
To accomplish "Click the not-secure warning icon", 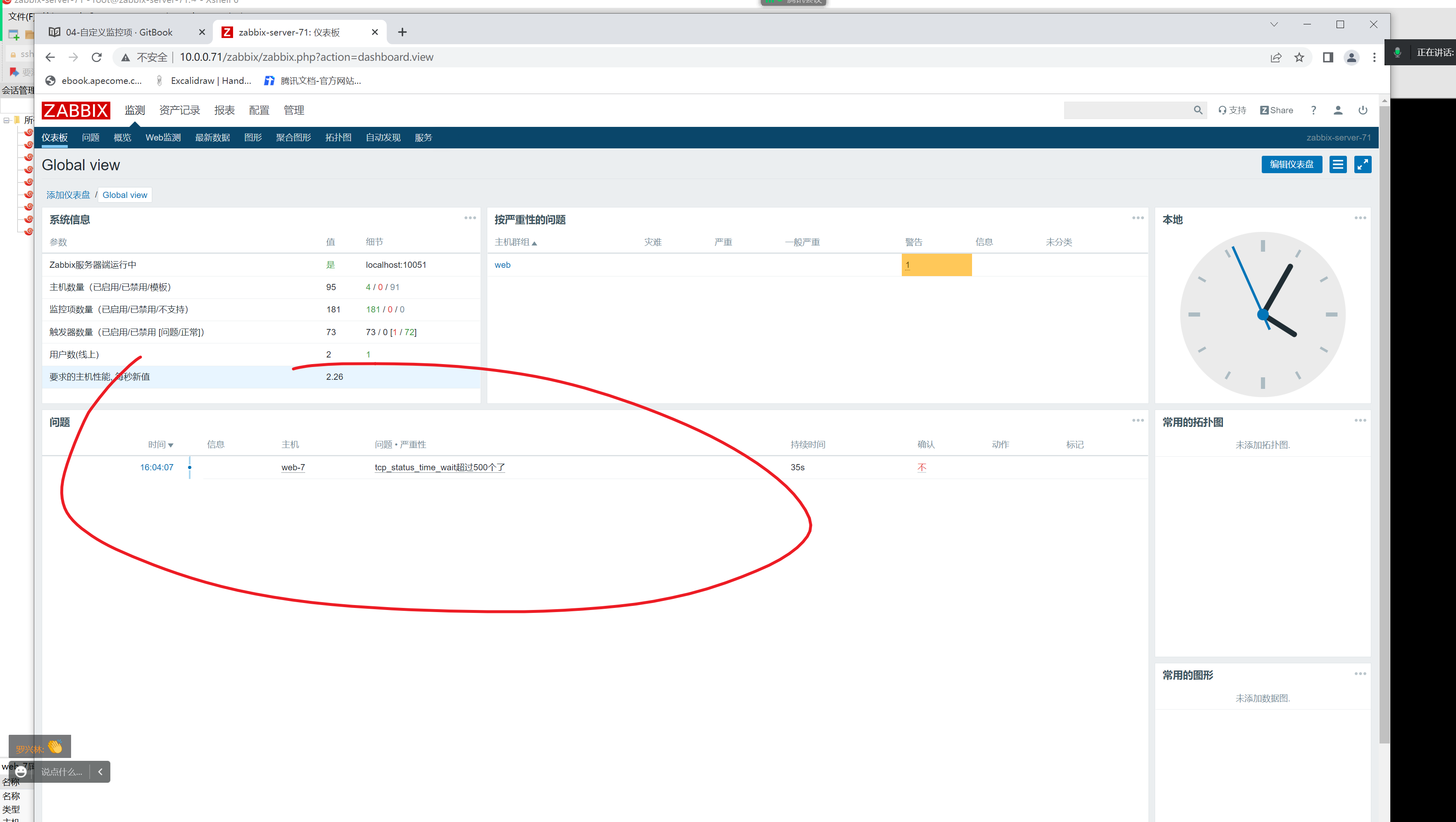I will (x=126, y=57).
